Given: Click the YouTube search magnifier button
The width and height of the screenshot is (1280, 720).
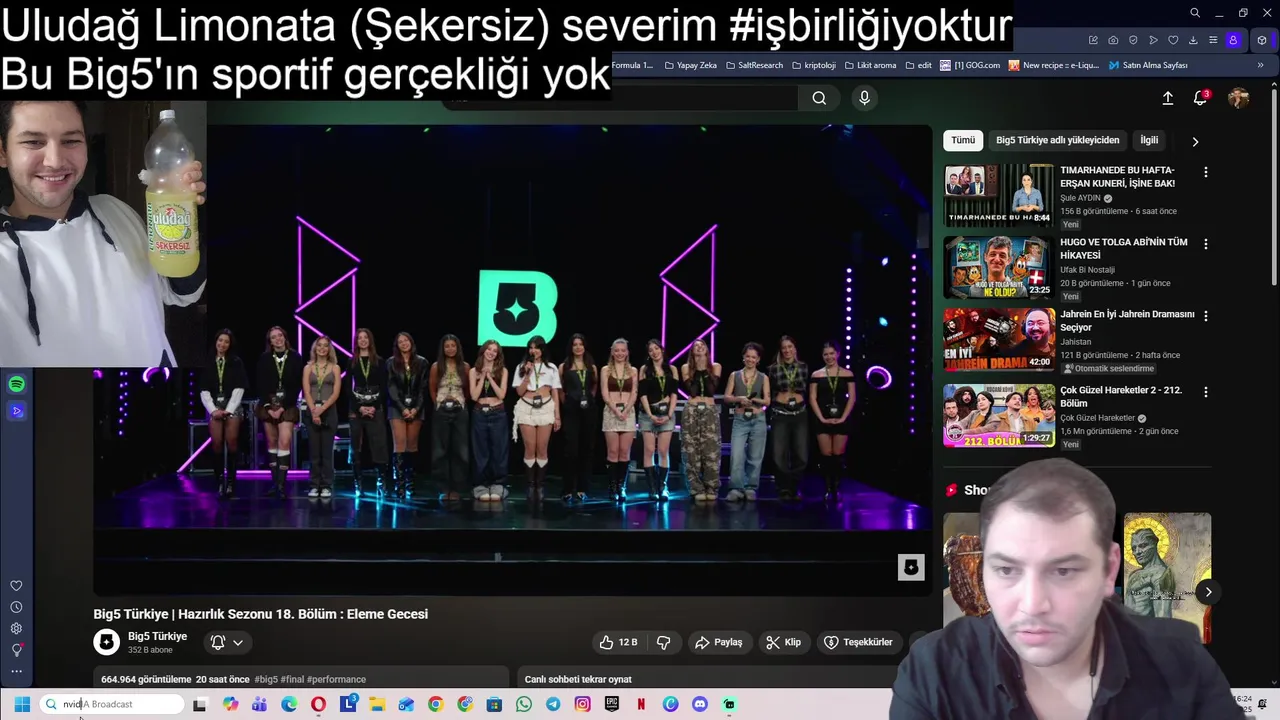Looking at the screenshot, I should 819,98.
